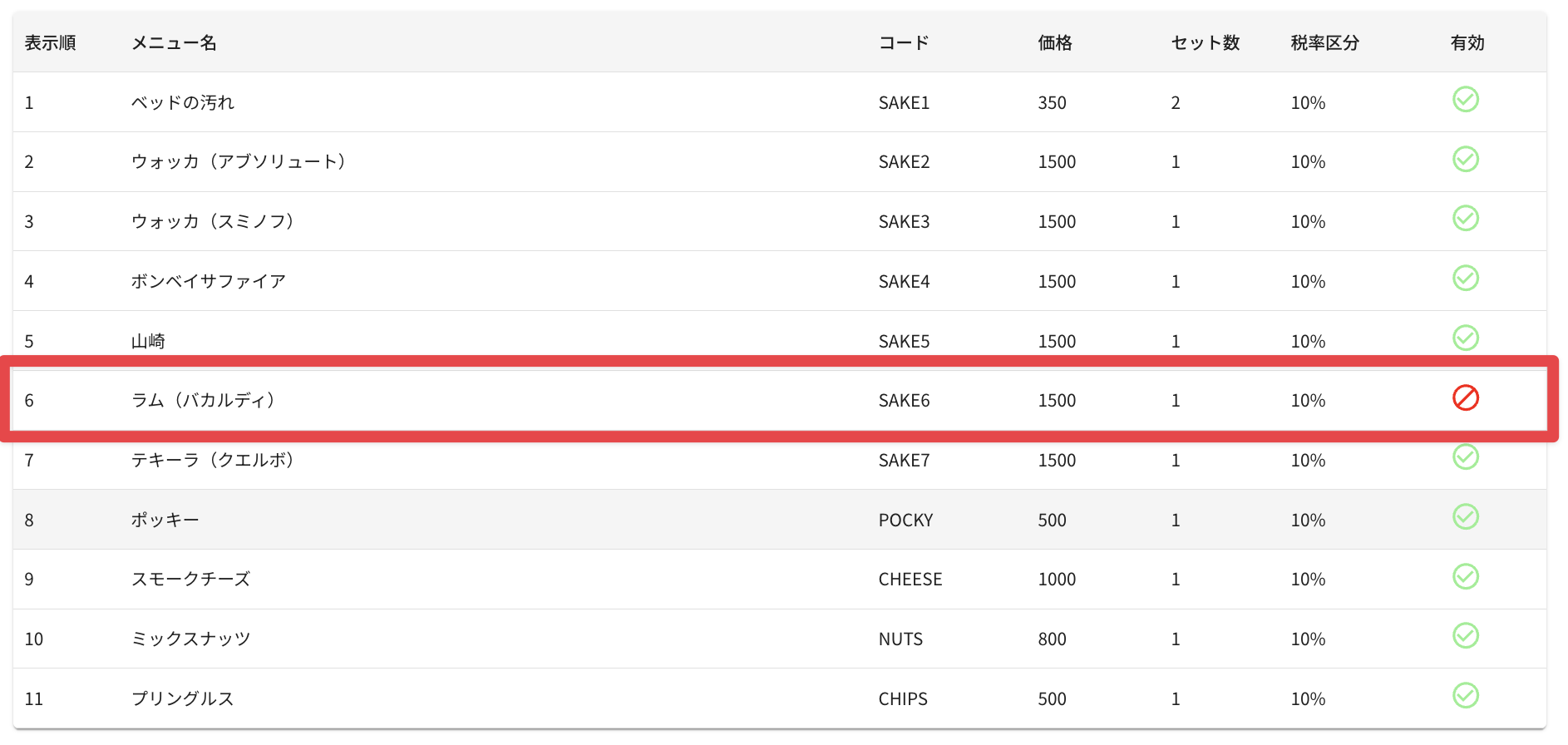Click the 価格 column header
This screenshot has width=1568, height=745.
point(1054,42)
